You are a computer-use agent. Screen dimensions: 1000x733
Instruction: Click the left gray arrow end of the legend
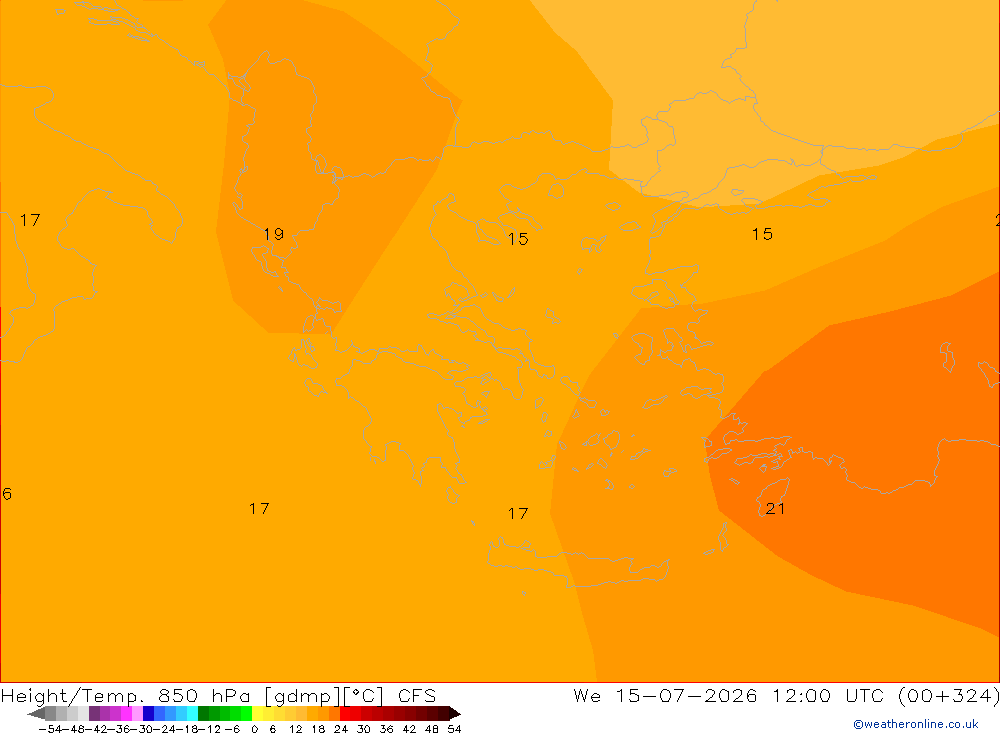36,713
